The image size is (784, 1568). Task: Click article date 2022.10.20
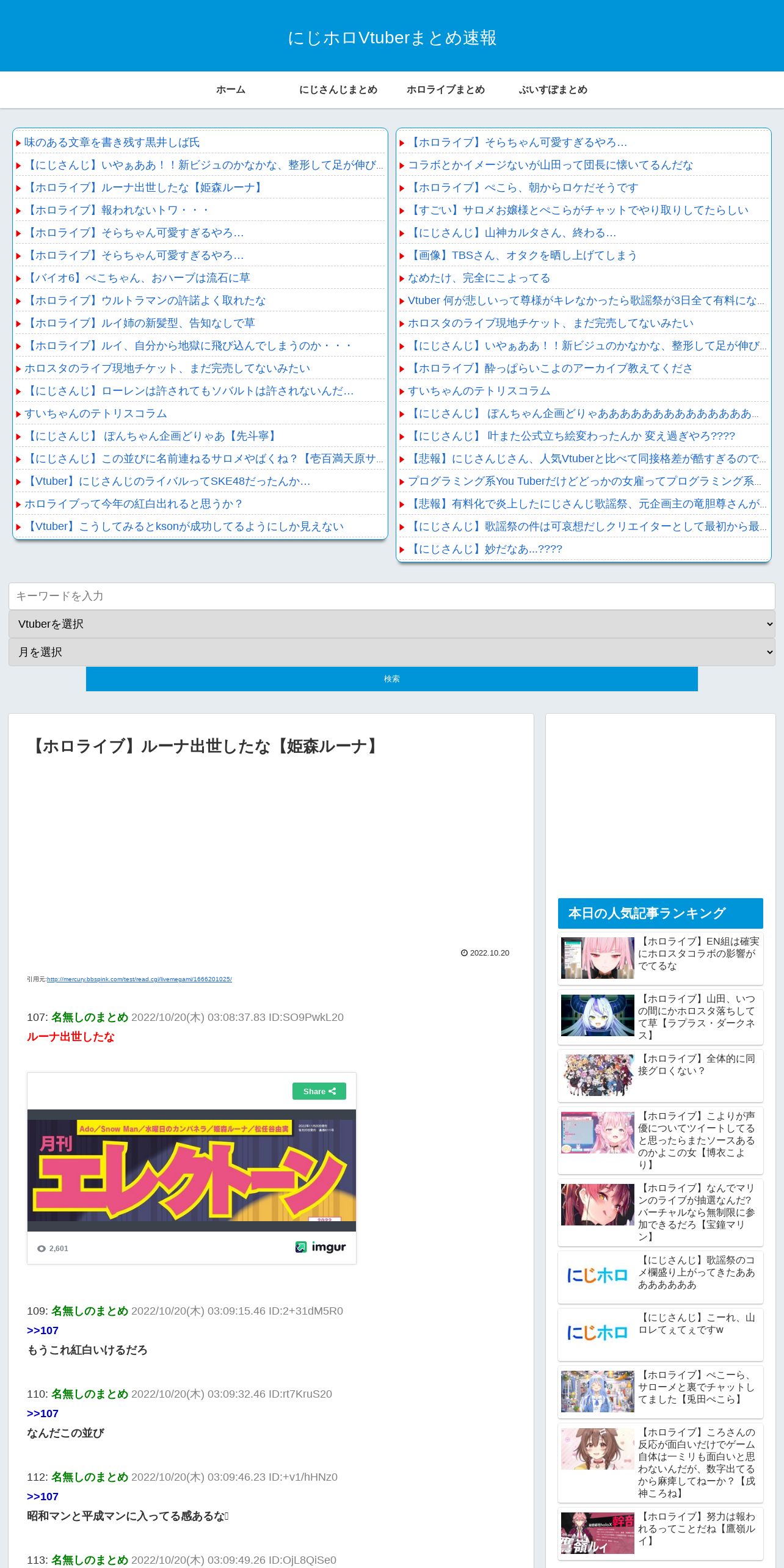coord(490,953)
